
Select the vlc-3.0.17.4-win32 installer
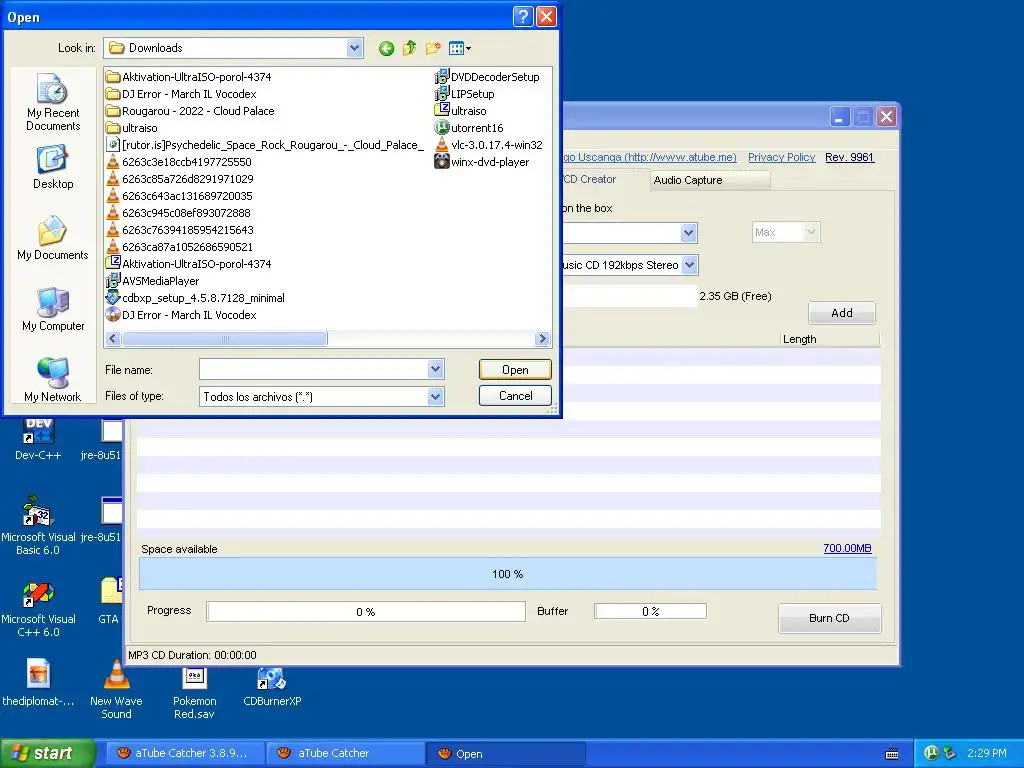(x=488, y=145)
